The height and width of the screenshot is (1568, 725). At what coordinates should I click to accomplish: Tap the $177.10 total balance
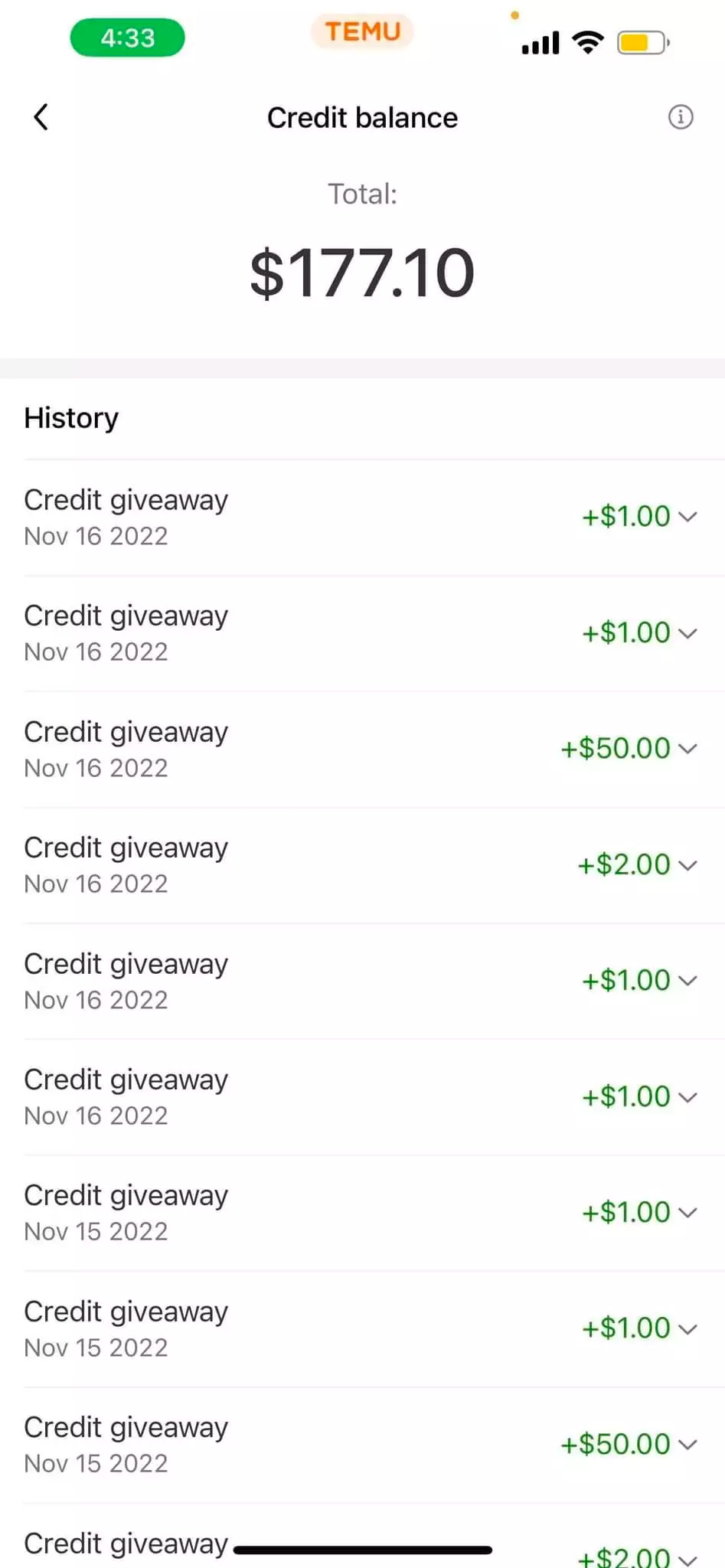pos(362,273)
